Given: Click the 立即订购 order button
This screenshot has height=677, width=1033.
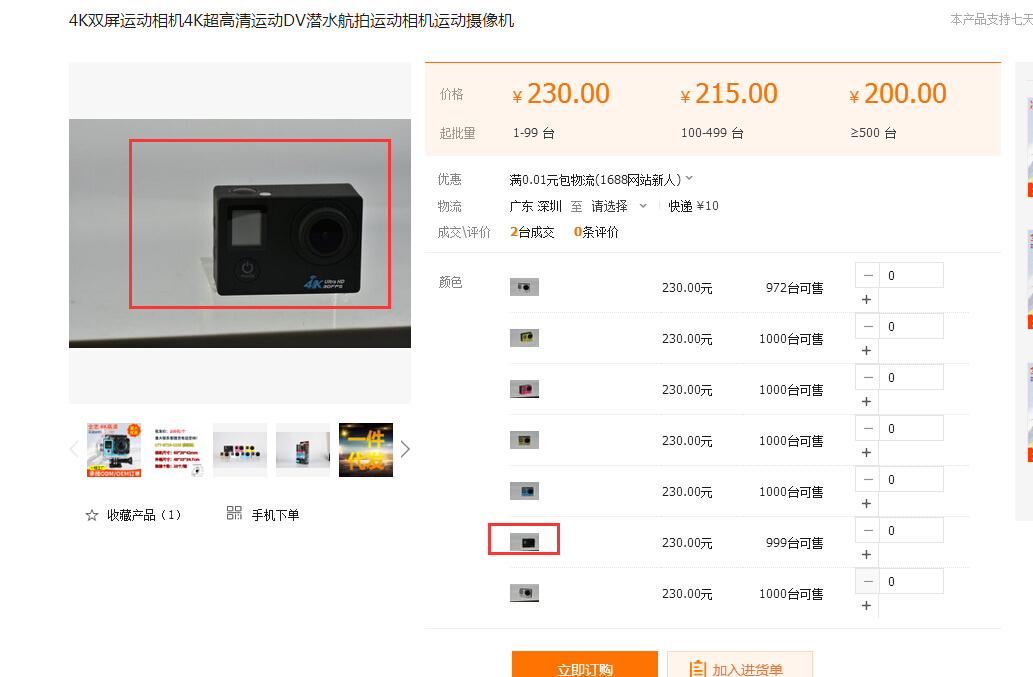Looking at the screenshot, I should pyautogui.click(x=584, y=665).
